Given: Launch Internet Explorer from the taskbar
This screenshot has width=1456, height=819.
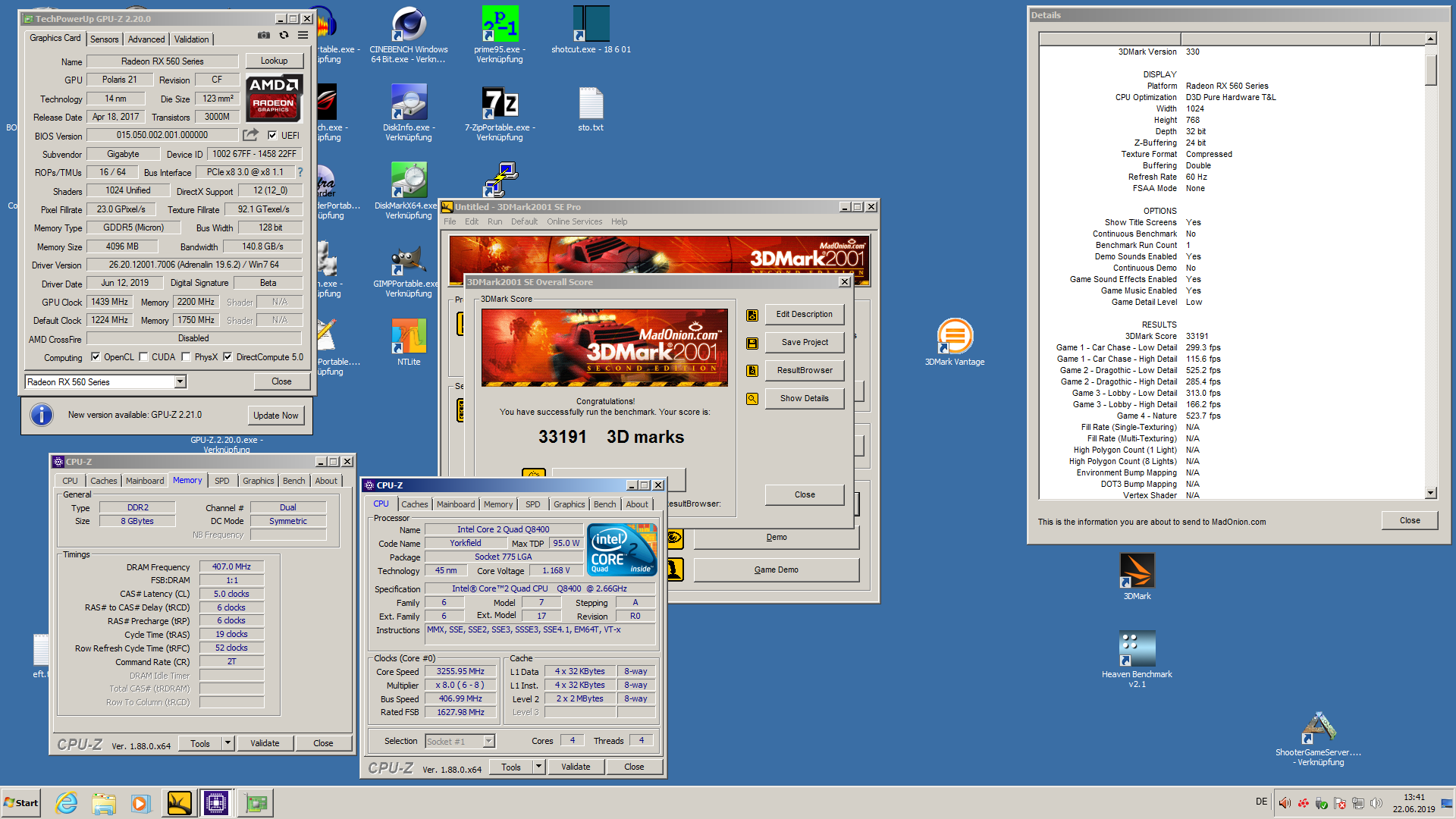Looking at the screenshot, I should pyautogui.click(x=67, y=803).
